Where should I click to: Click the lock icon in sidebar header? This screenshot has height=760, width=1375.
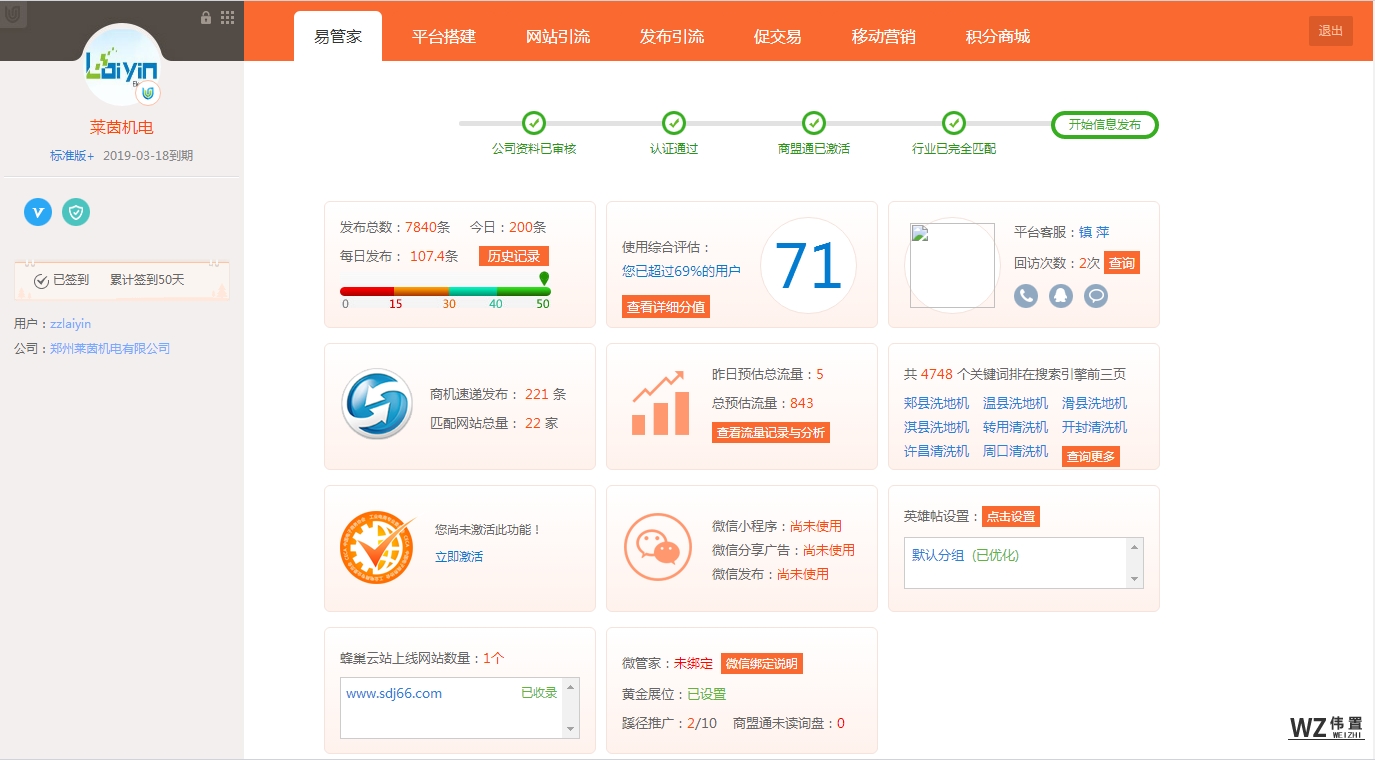point(206,17)
